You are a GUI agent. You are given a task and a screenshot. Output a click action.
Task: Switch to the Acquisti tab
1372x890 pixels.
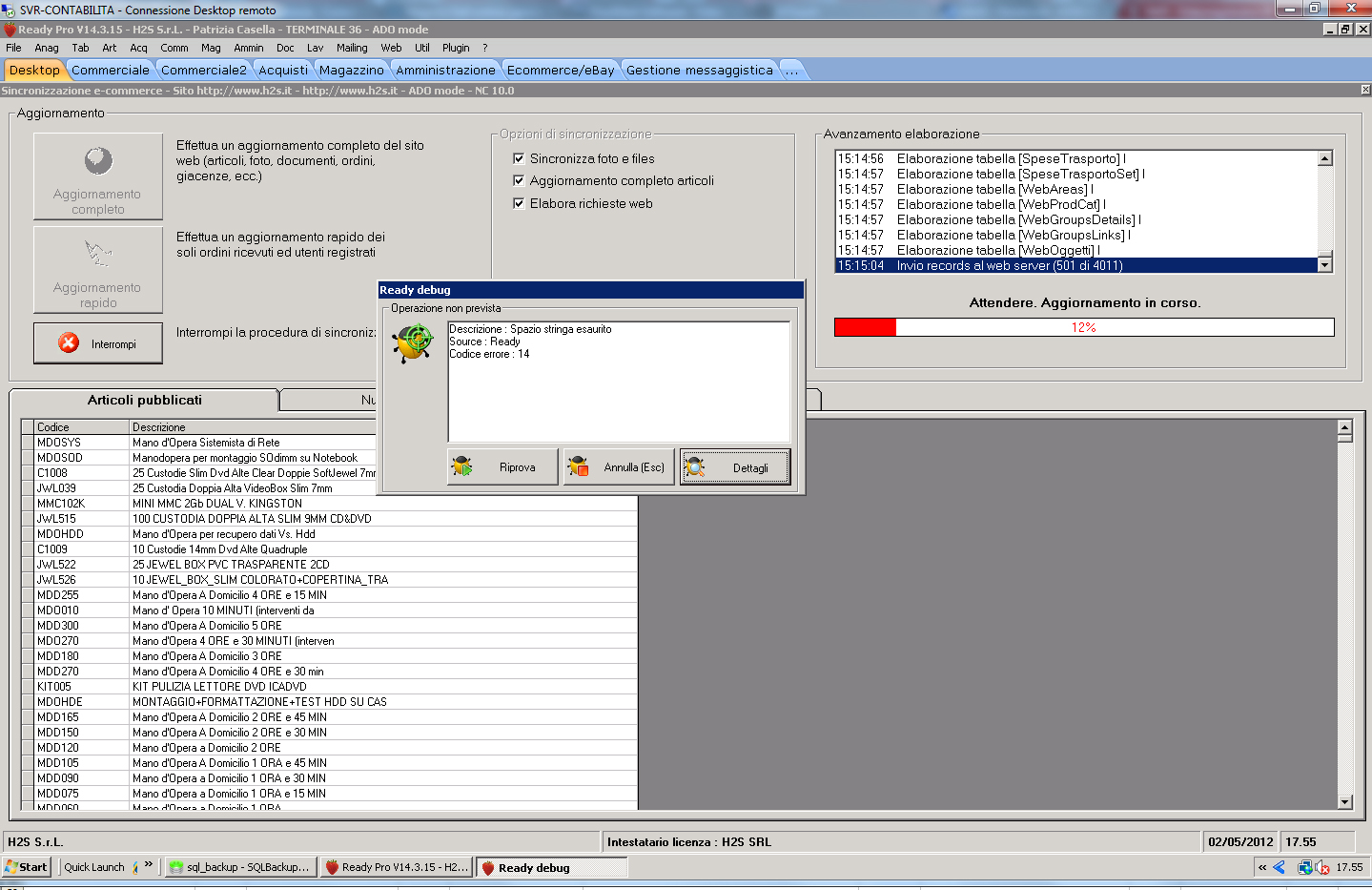pyautogui.click(x=283, y=70)
